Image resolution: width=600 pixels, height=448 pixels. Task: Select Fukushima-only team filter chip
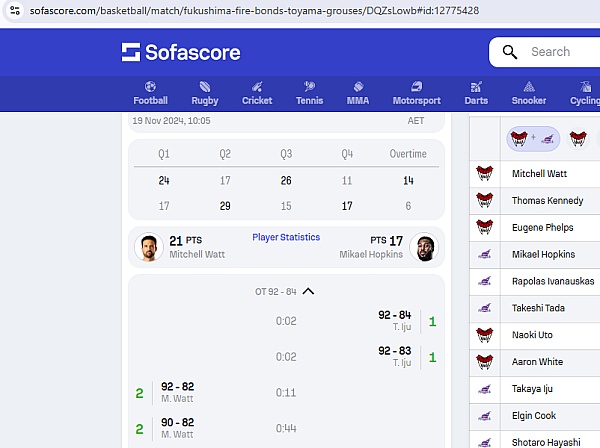578,138
